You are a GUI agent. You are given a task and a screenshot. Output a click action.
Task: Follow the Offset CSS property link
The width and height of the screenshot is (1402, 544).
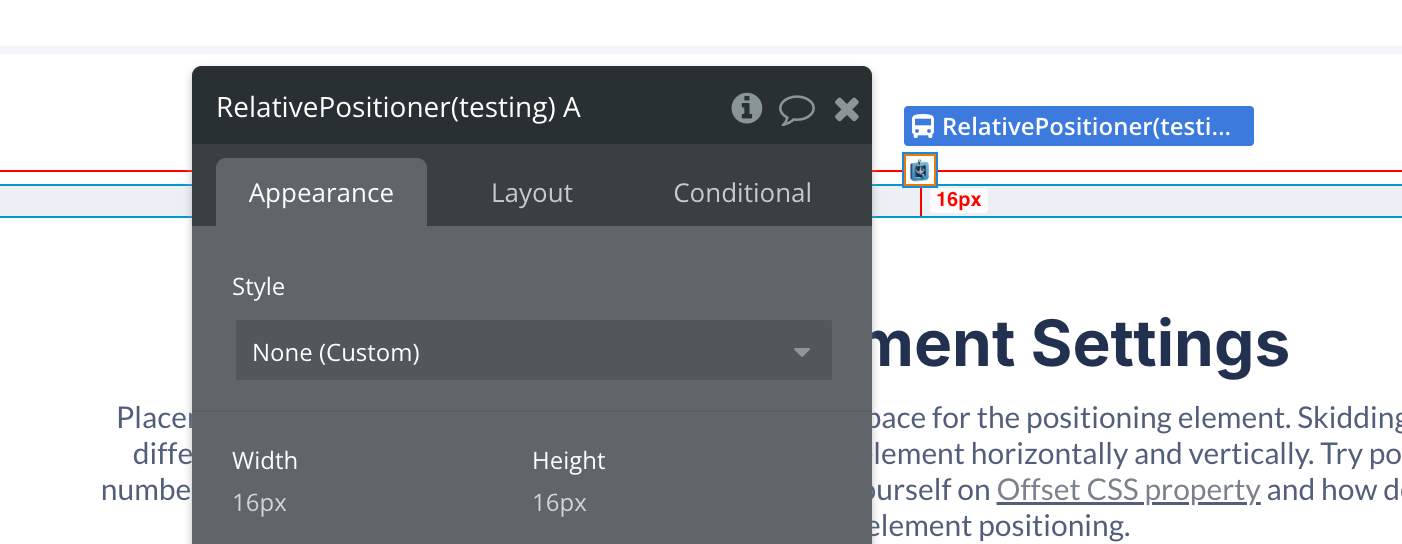(x=1128, y=489)
